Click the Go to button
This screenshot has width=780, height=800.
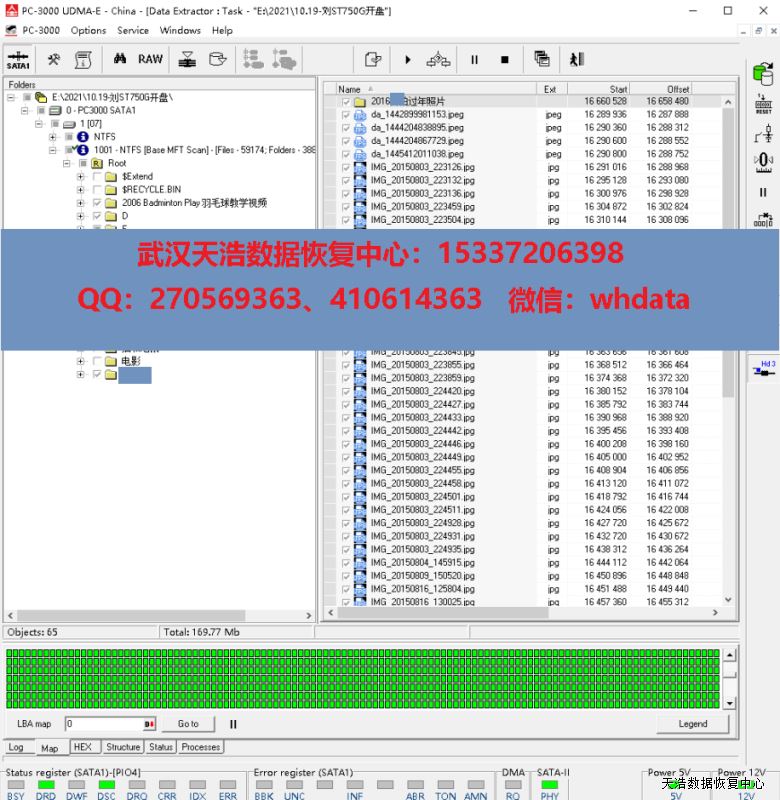click(188, 724)
